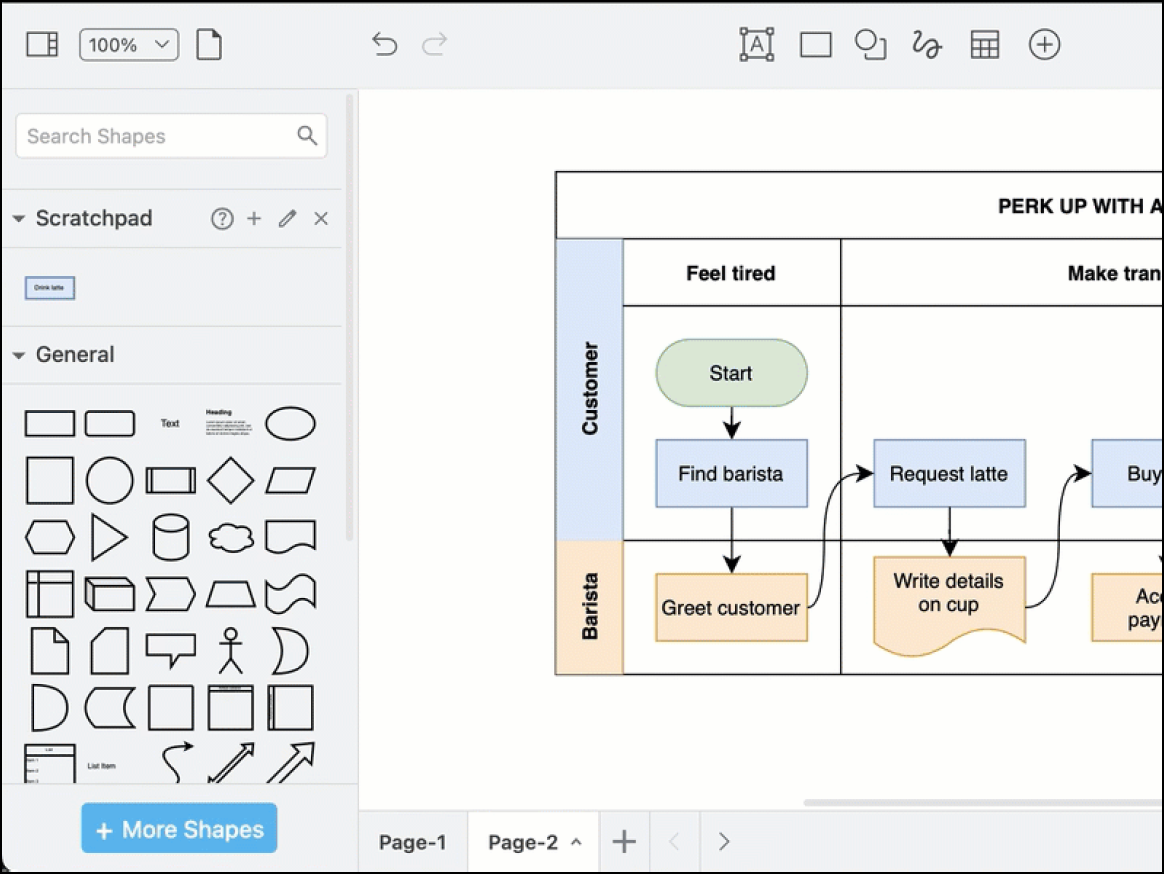Pick the Heading textbox shape
1164x874 pixels.
tap(229, 422)
